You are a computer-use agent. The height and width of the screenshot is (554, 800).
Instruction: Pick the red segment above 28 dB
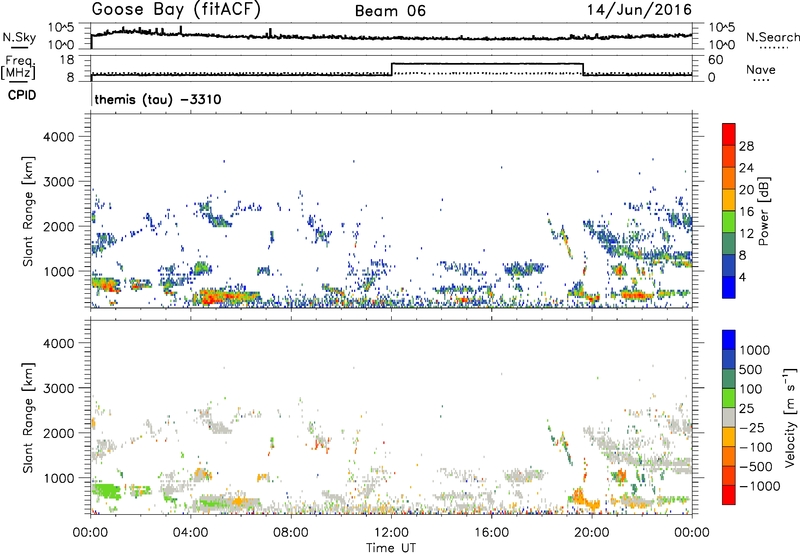[x=729, y=134]
